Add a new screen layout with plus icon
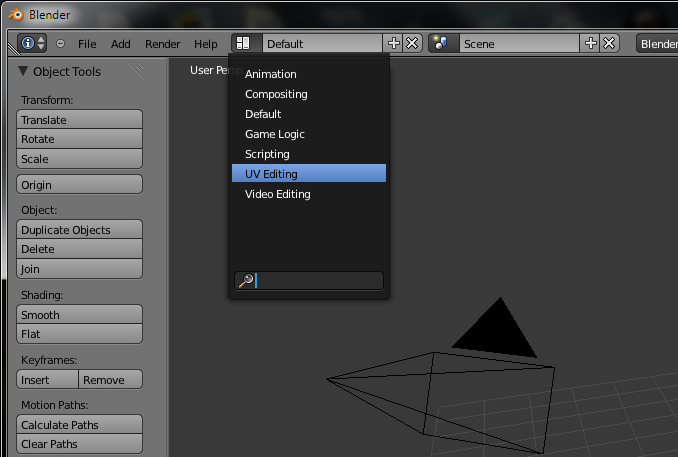This screenshot has height=457, width=678. click(393, 44)
